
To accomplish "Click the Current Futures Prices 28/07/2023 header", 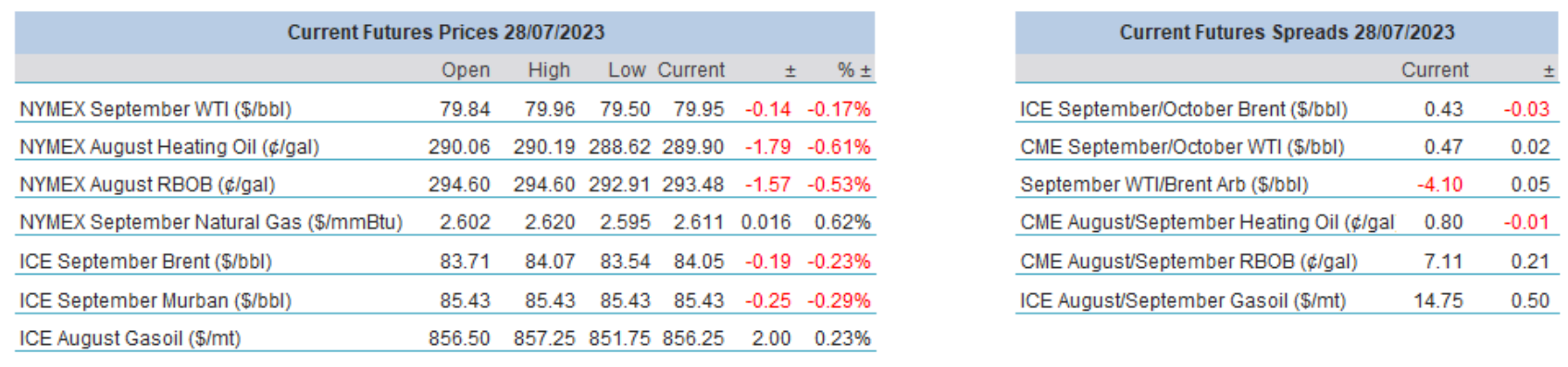I will 445,32.
